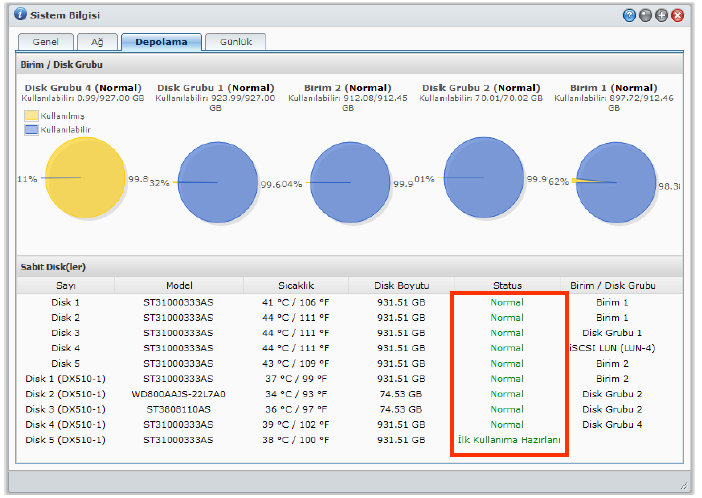Click the iSCSI LUN (LUN-4) entry
Screen dimensions: 702x498
[612, 348]
